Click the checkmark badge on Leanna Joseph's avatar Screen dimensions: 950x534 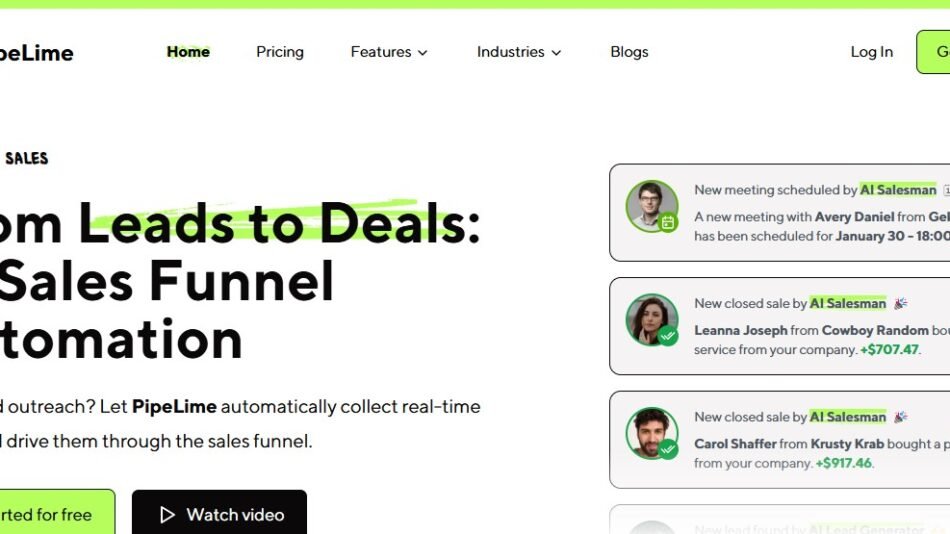pos(668,336)
